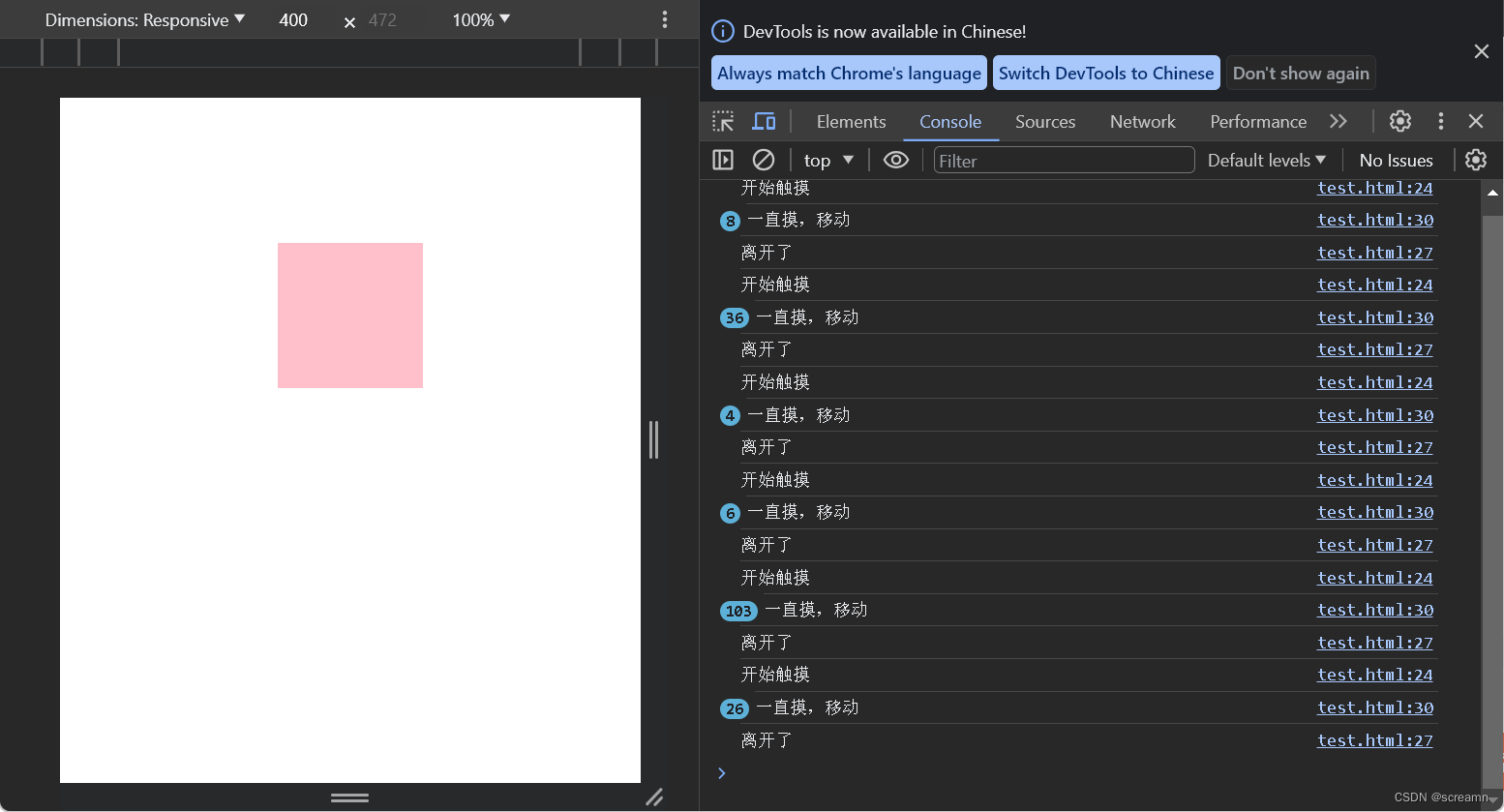1504x812 pixels.
Task: Select the inspect element icon
Action: (722, 121)
